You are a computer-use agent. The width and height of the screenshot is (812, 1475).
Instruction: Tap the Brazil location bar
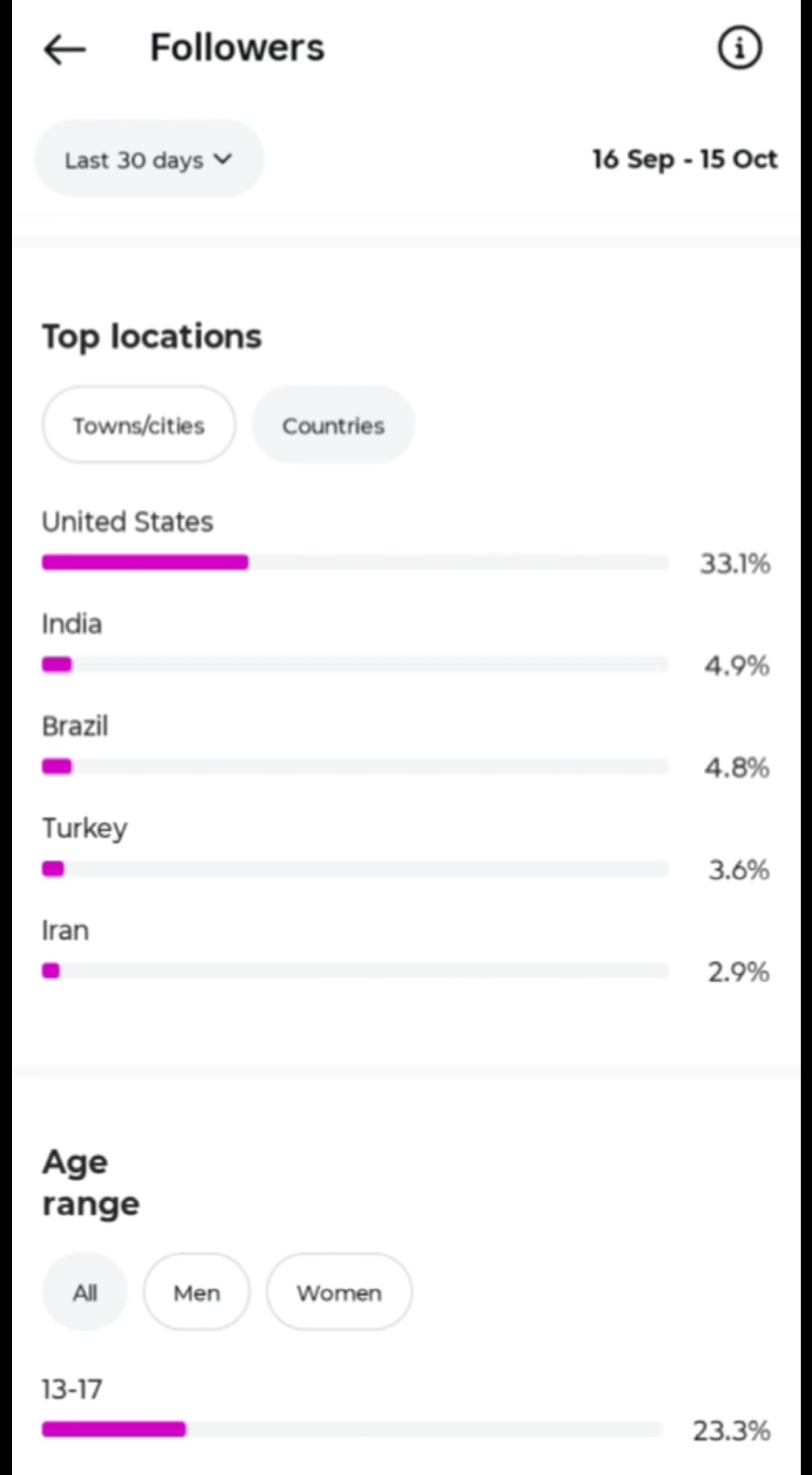[355, 766]
